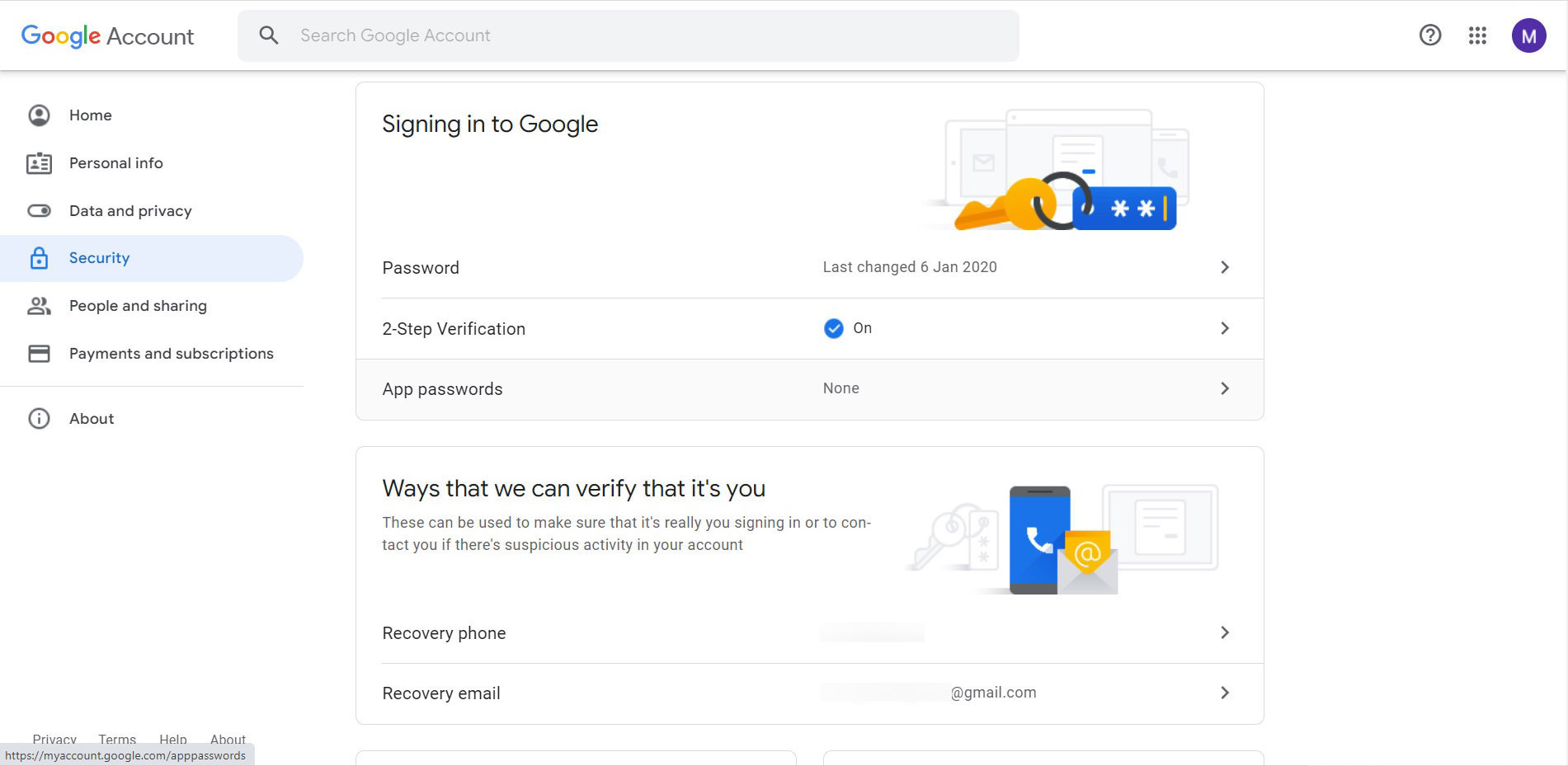This screenshot has width=1568, height=766.
Task: Click the Personal info ID card icon
Action: (39, 163)
